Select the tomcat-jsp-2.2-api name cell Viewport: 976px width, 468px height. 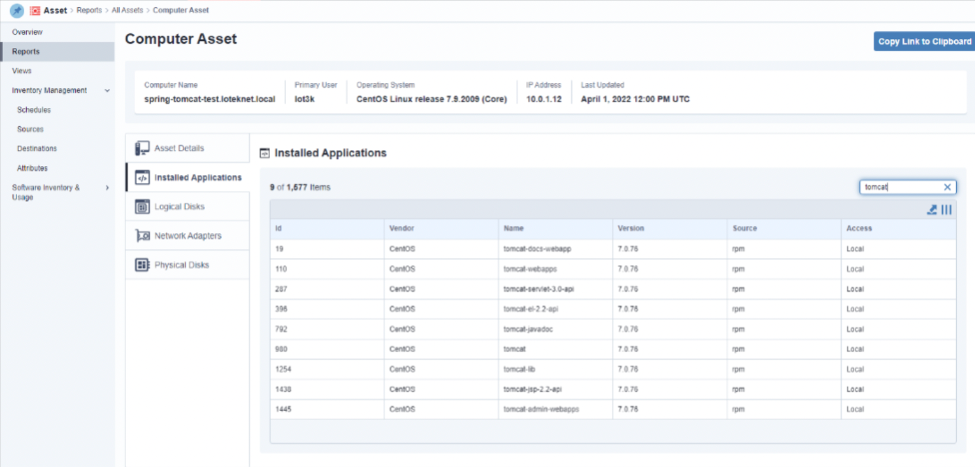coord(556,390)
